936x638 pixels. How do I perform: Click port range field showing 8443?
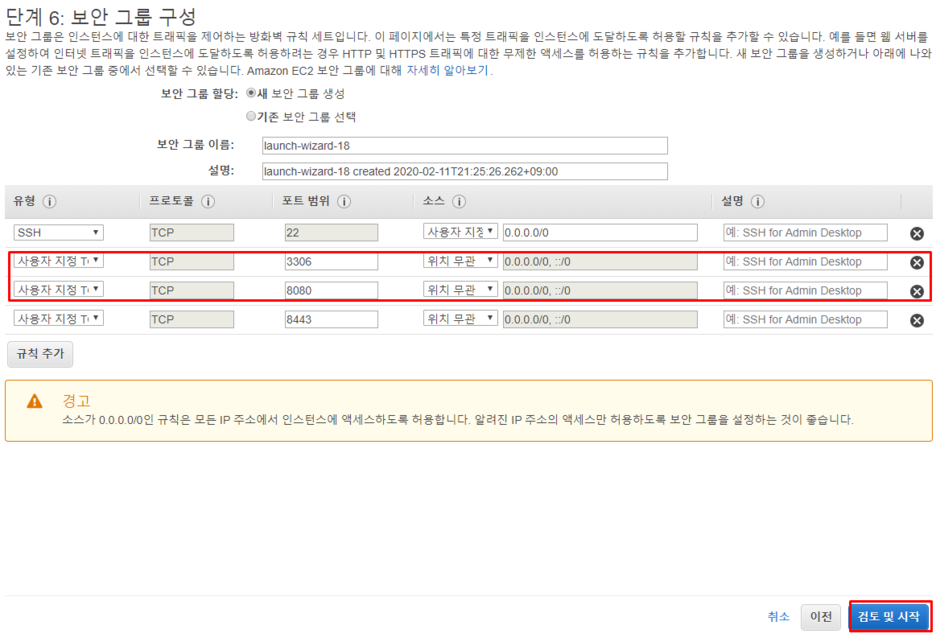pyautogui.click(x=331, y=319)
